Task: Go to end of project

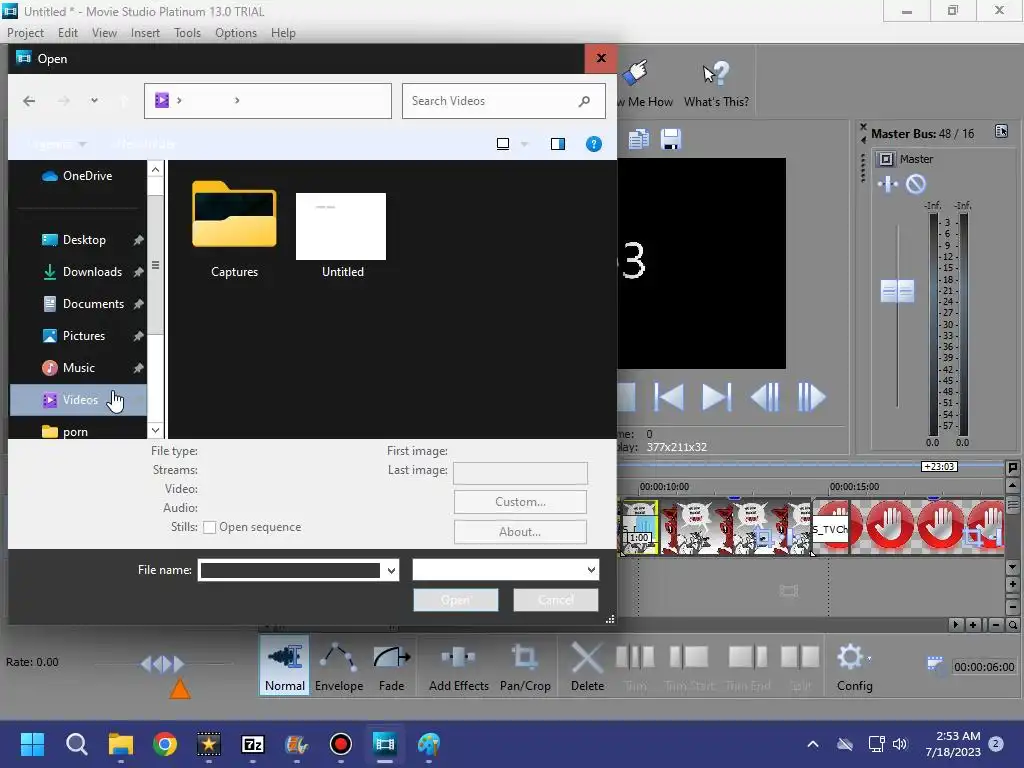Action: [x=716, y=396]
